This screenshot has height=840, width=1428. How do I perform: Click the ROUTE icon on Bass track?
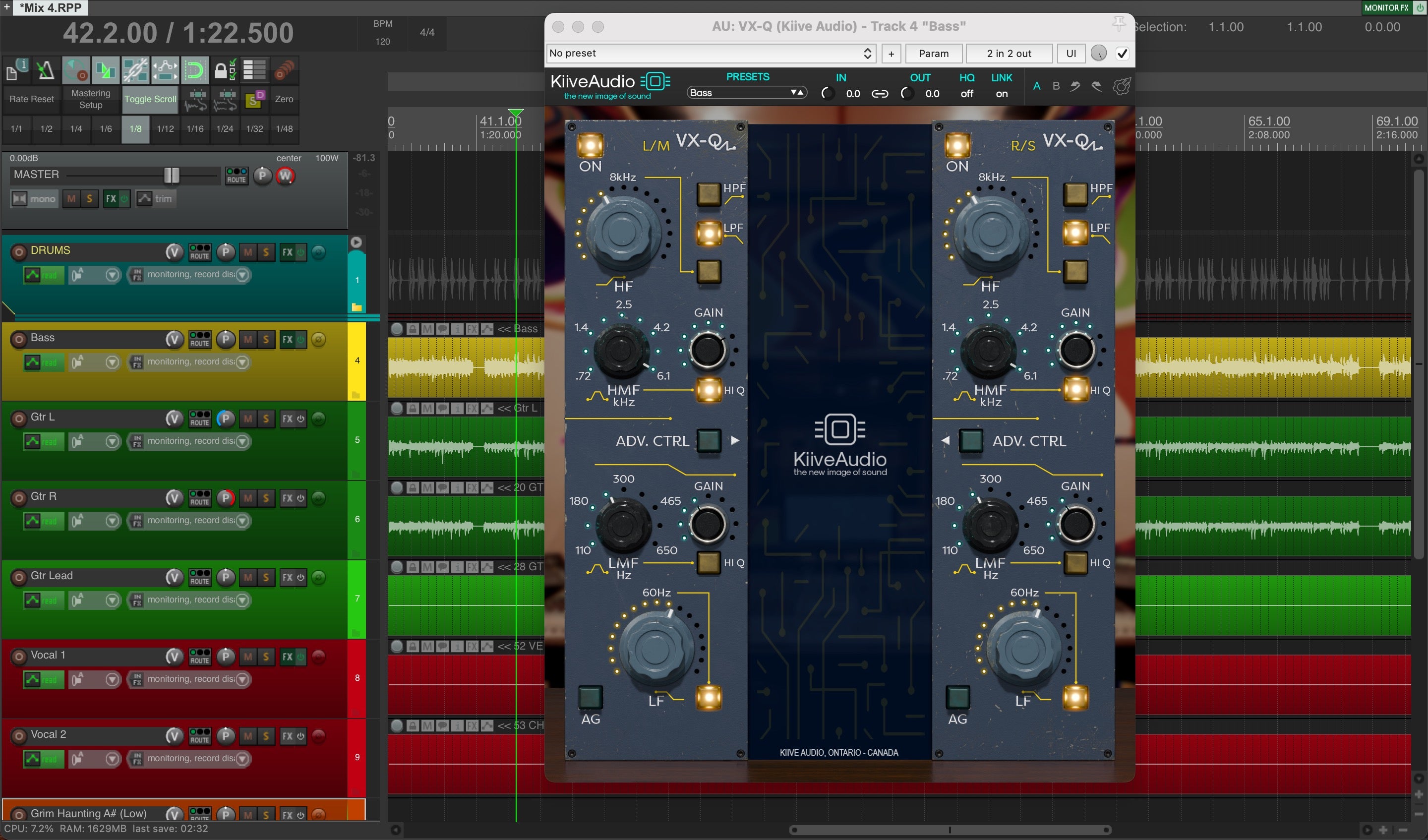pos(199,340)
